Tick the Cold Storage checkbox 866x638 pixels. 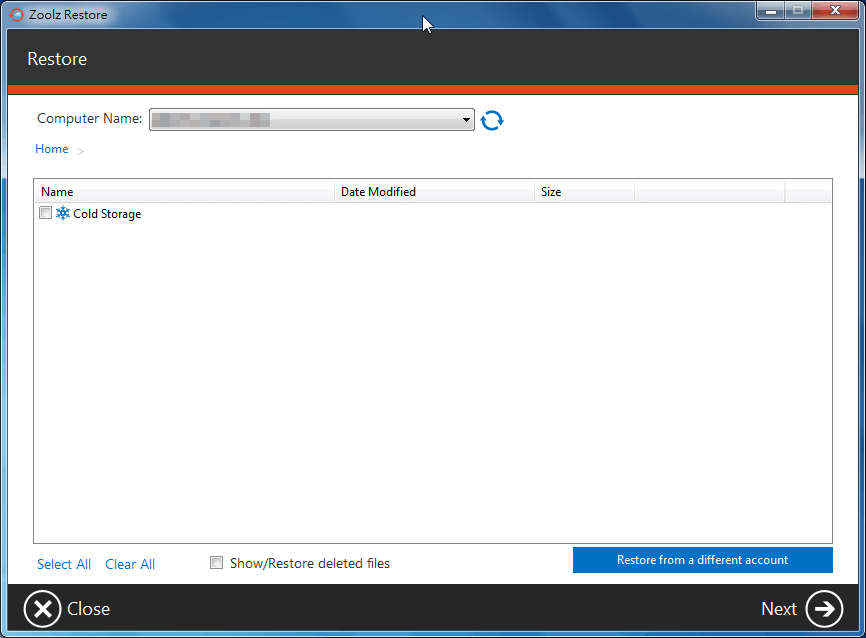coord(45,213)
